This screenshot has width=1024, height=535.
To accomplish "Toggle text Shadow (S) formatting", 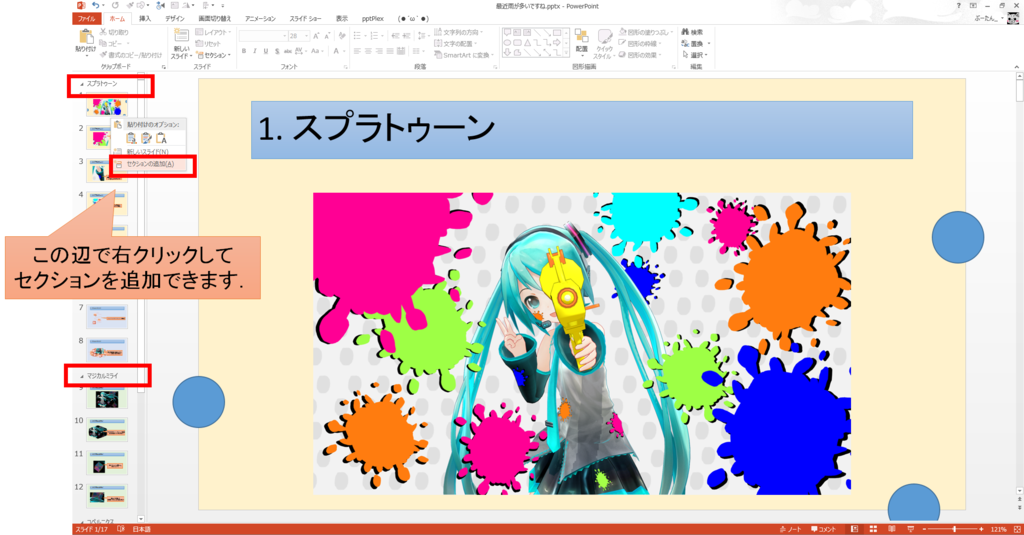I will tap(277, 51).
